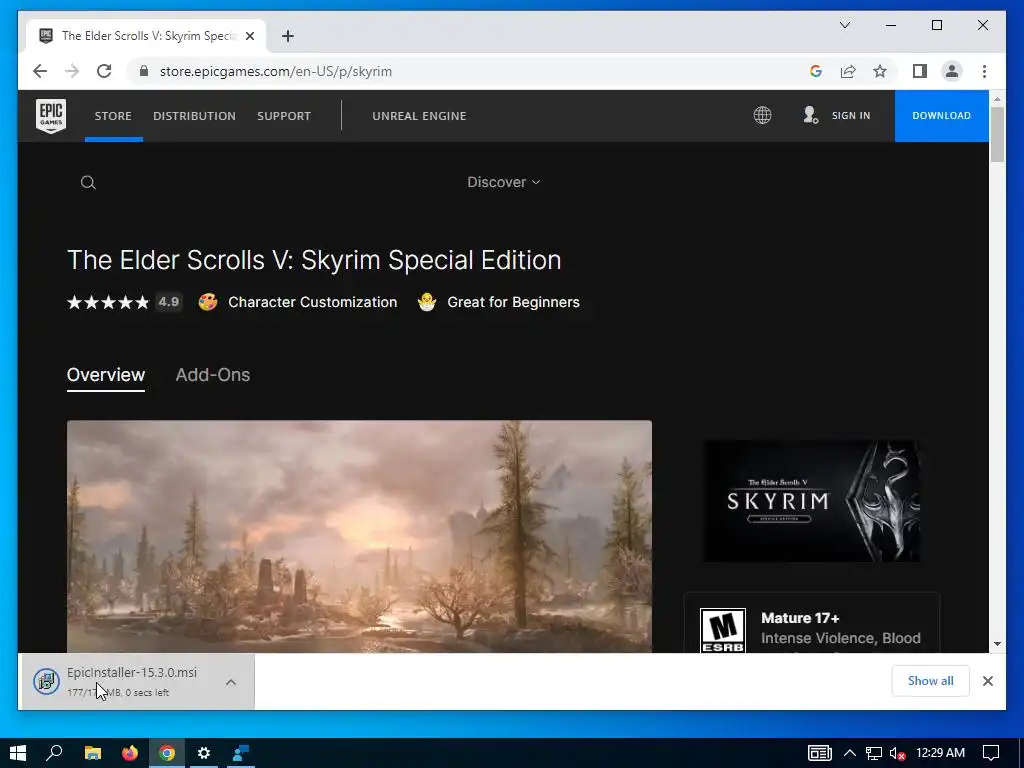This screenshot has width=1024, height=768.
Task: Click the Skyrim logo artwork thumbnail
Action: [x=812, y=501]
